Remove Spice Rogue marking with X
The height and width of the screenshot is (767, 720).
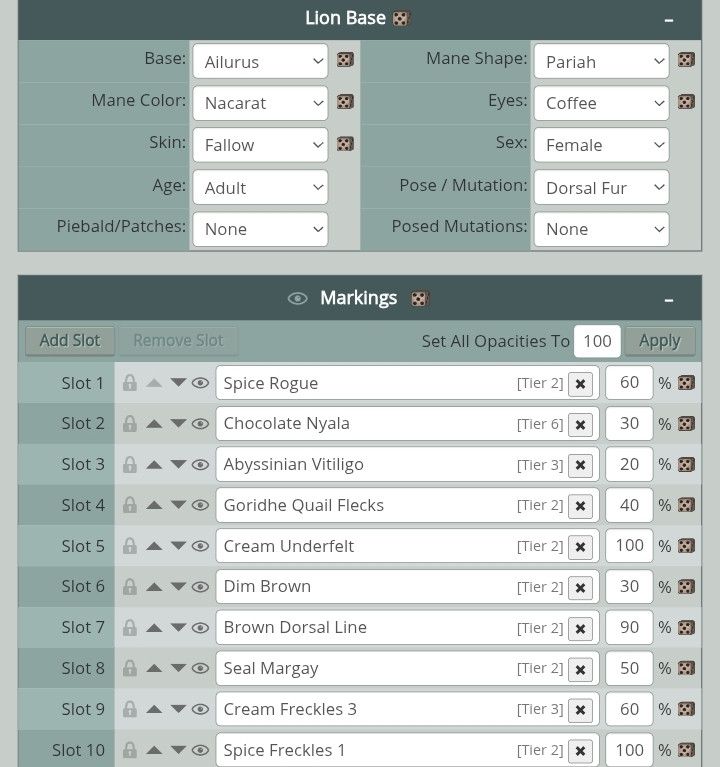click(580, 384)
